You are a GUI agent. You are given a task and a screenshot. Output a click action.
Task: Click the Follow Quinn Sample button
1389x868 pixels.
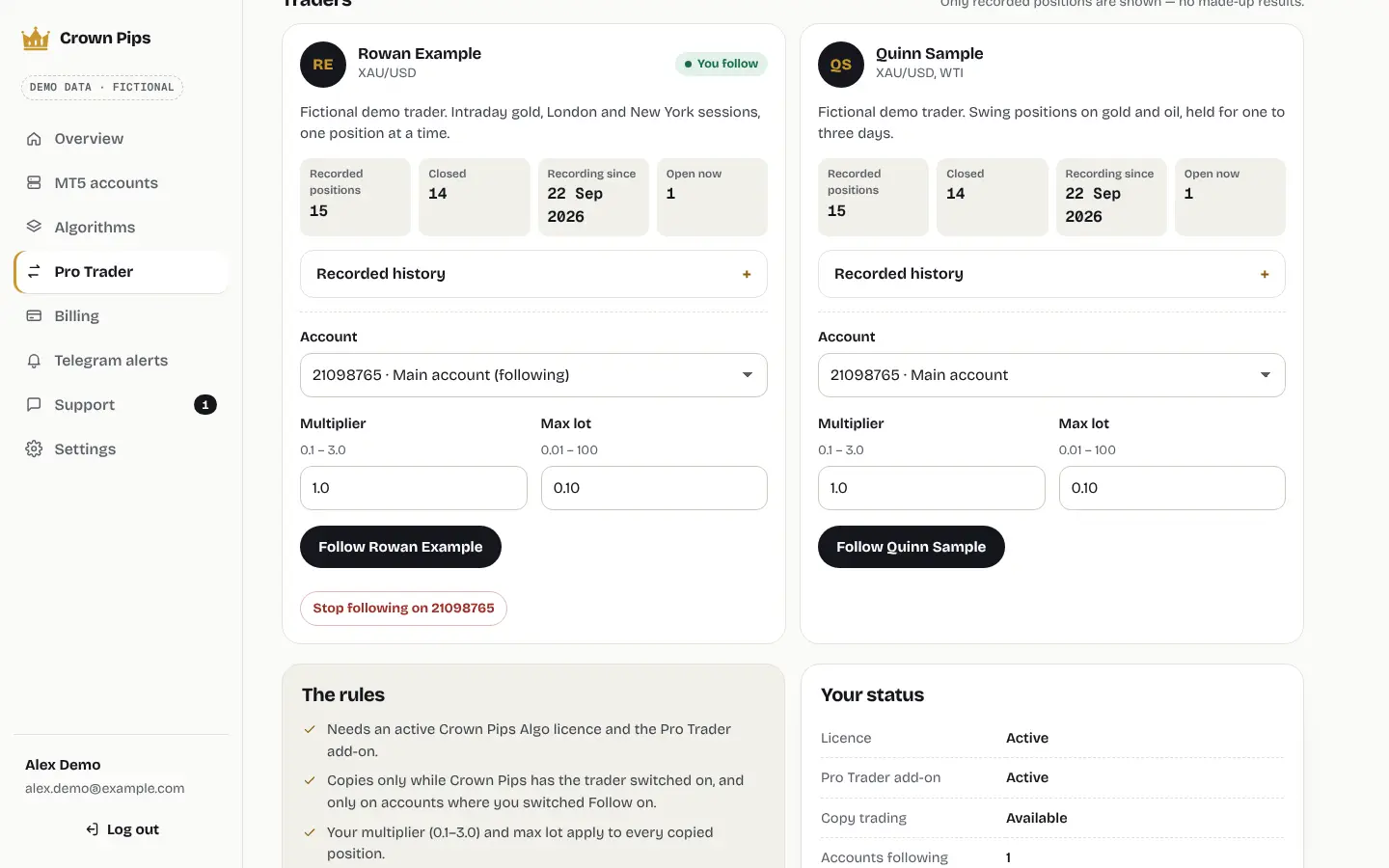pos(912,547)
